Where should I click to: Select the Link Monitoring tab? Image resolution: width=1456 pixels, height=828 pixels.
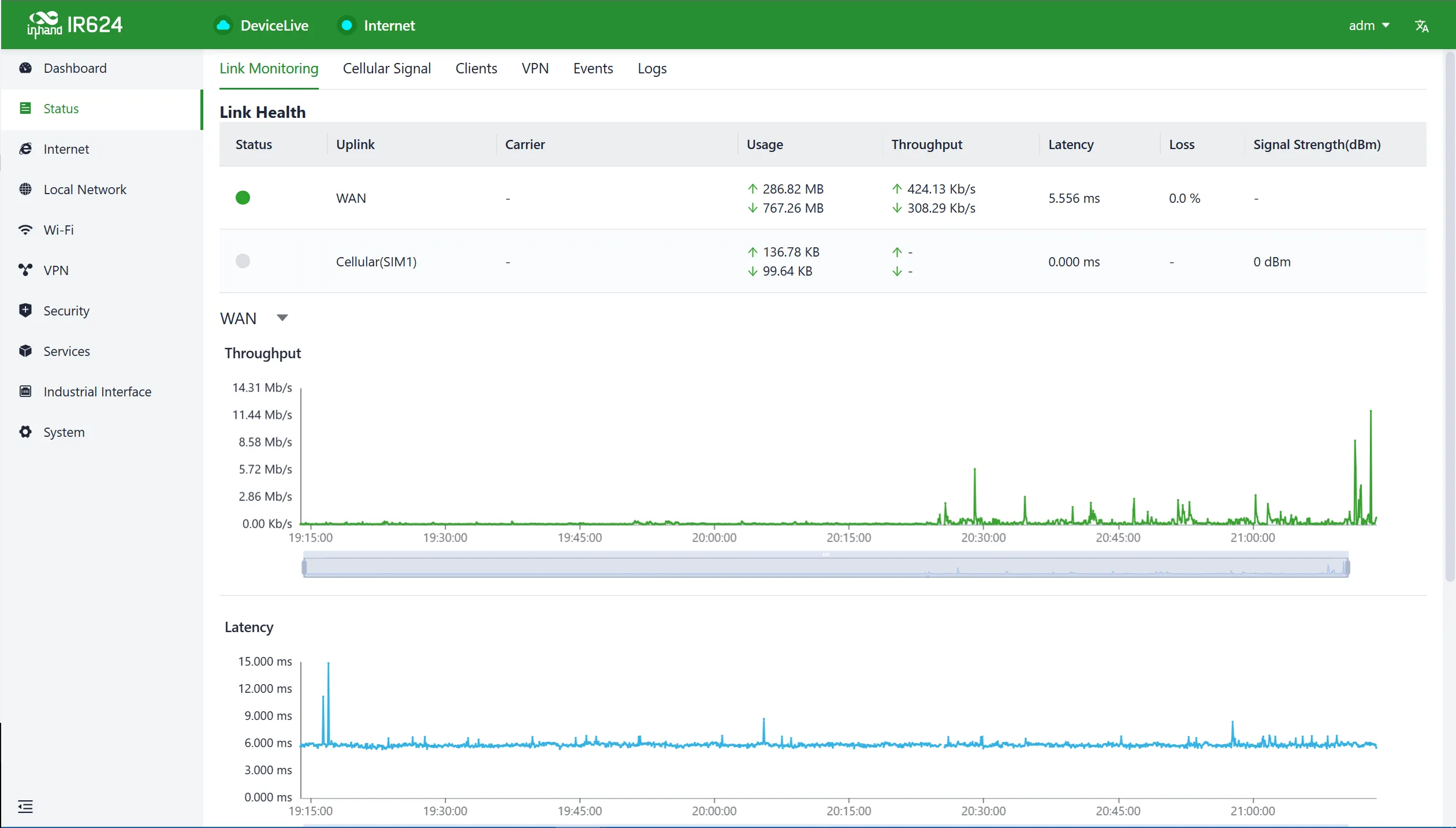coord(269,68)
